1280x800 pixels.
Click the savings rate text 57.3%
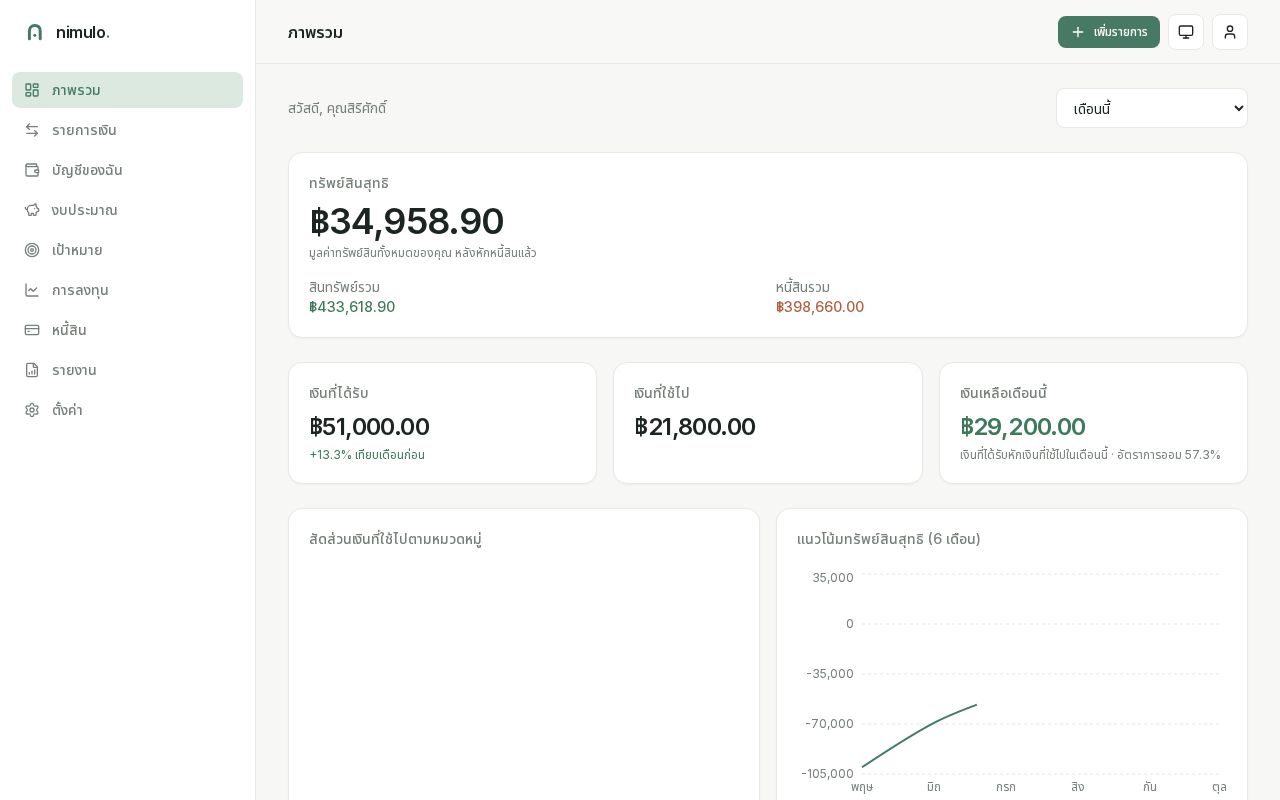(x=1202, y=455)
